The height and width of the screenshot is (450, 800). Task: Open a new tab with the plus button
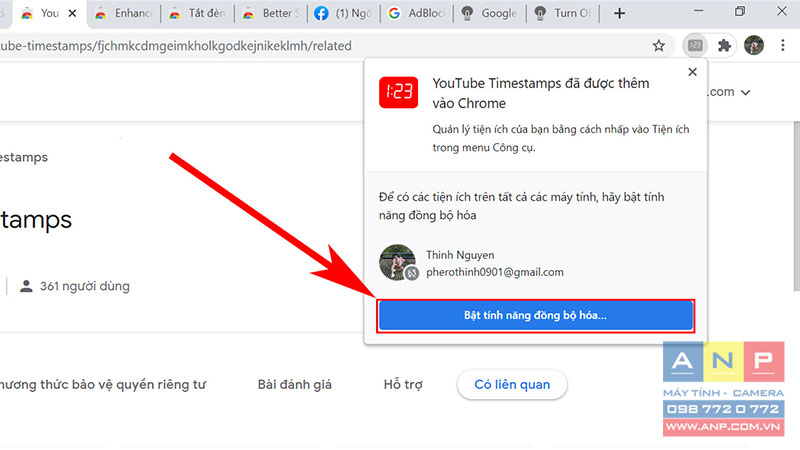619,14
